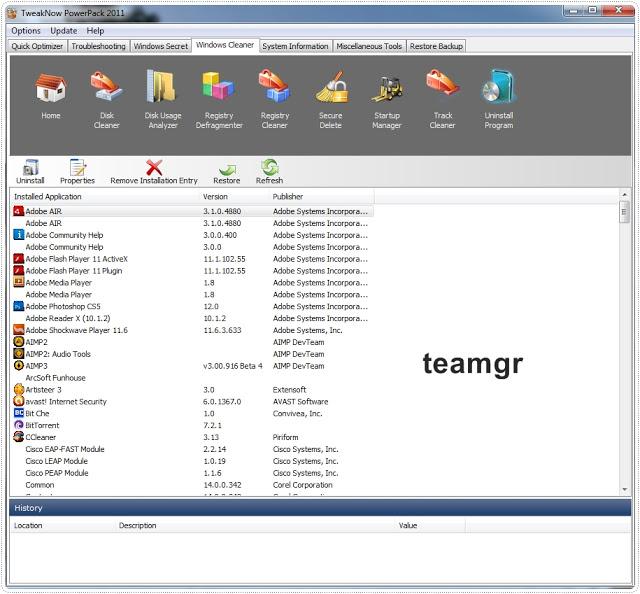Select the Adobe Flash Player 11 Plugin row
This screenshot has height=594, width=640.
[x=193, y=271]
